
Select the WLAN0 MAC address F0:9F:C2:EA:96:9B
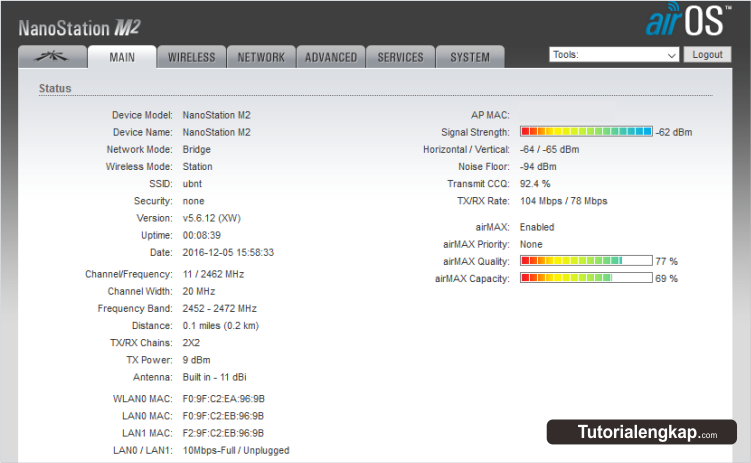pyautogui.click(x=224, y=399)
